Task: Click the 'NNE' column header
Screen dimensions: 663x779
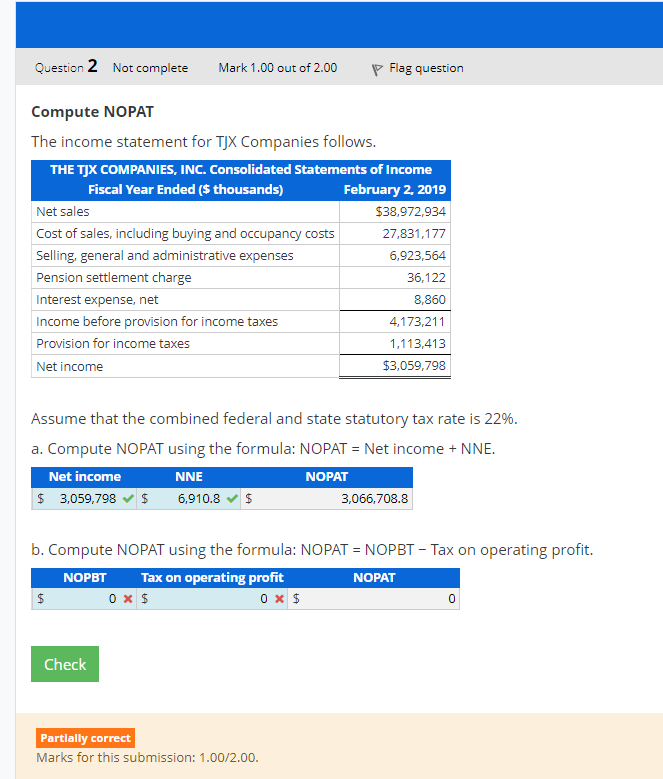Action: click(x=189, y=477)
